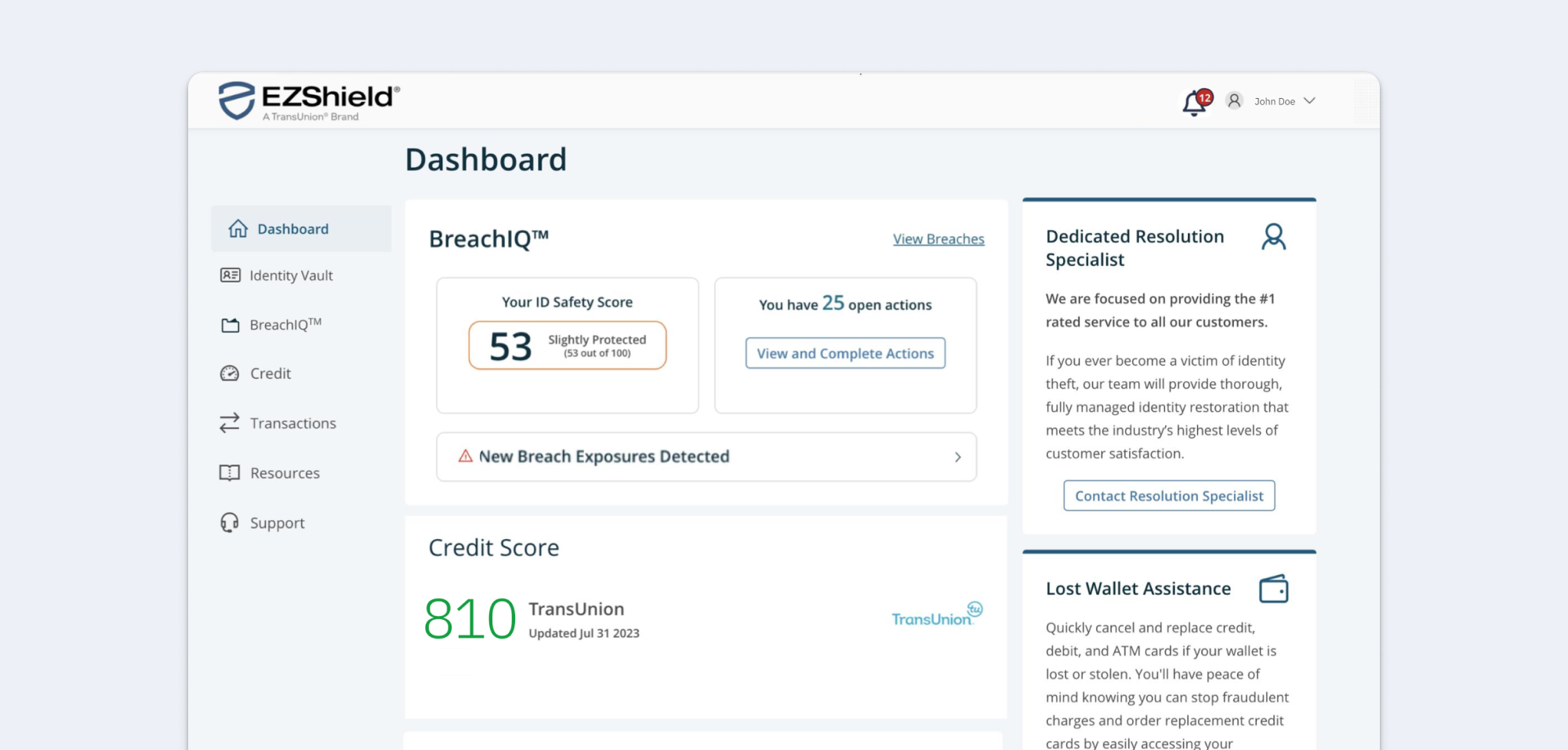Image resolution: width=1568 pixels, height=750 pixels.
Task: Click the Updated Jul 31 2023 text
Action: coord(584,633)
